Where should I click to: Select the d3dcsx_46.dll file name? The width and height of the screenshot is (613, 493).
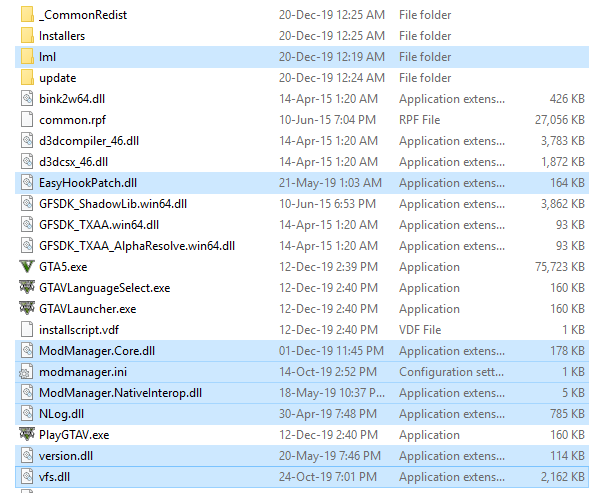(x=73, y=162)
